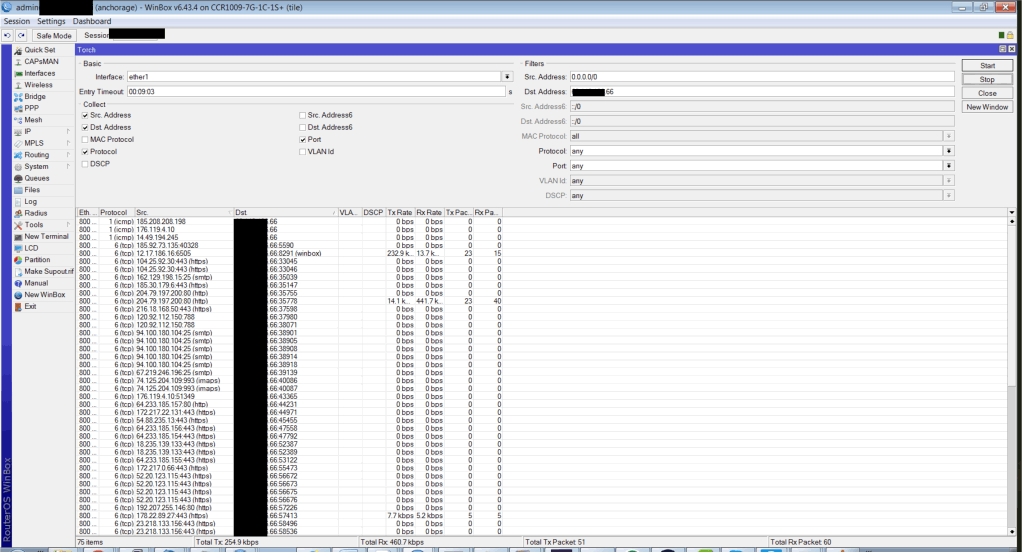Screen dimensions: 1022x552
Task: Enable DSCP collect checkbox
Action: click(85, 164)
